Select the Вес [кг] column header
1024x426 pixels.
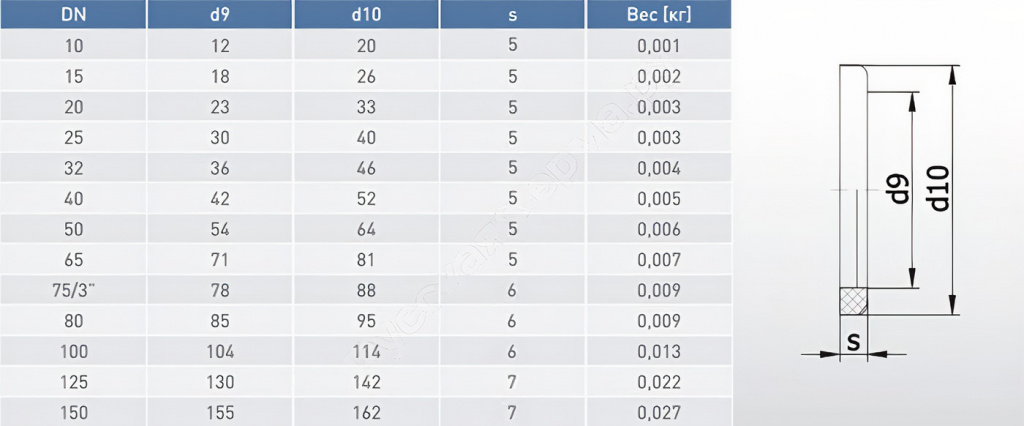click(658, 15)
